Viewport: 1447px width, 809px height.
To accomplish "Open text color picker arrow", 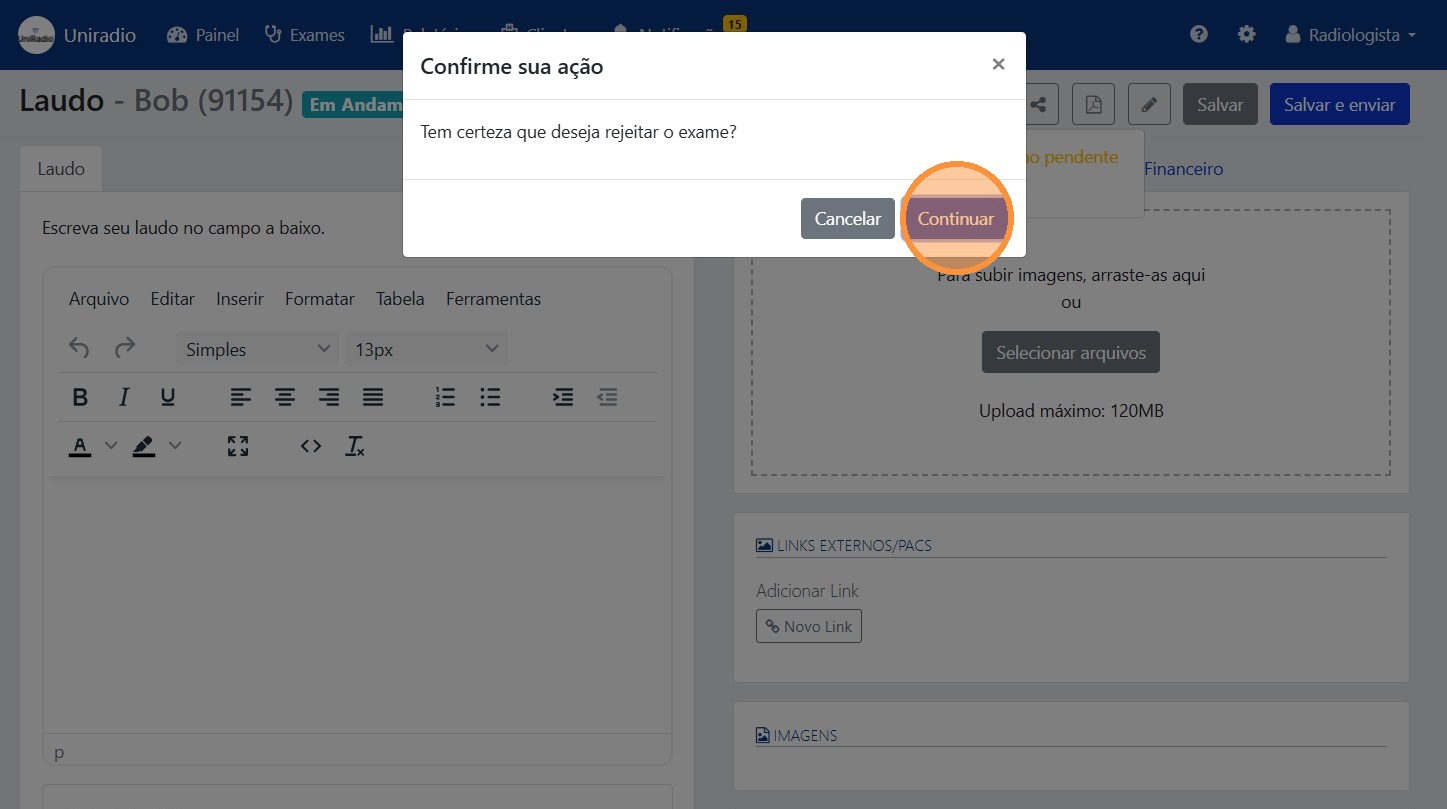I will point(112,446).
